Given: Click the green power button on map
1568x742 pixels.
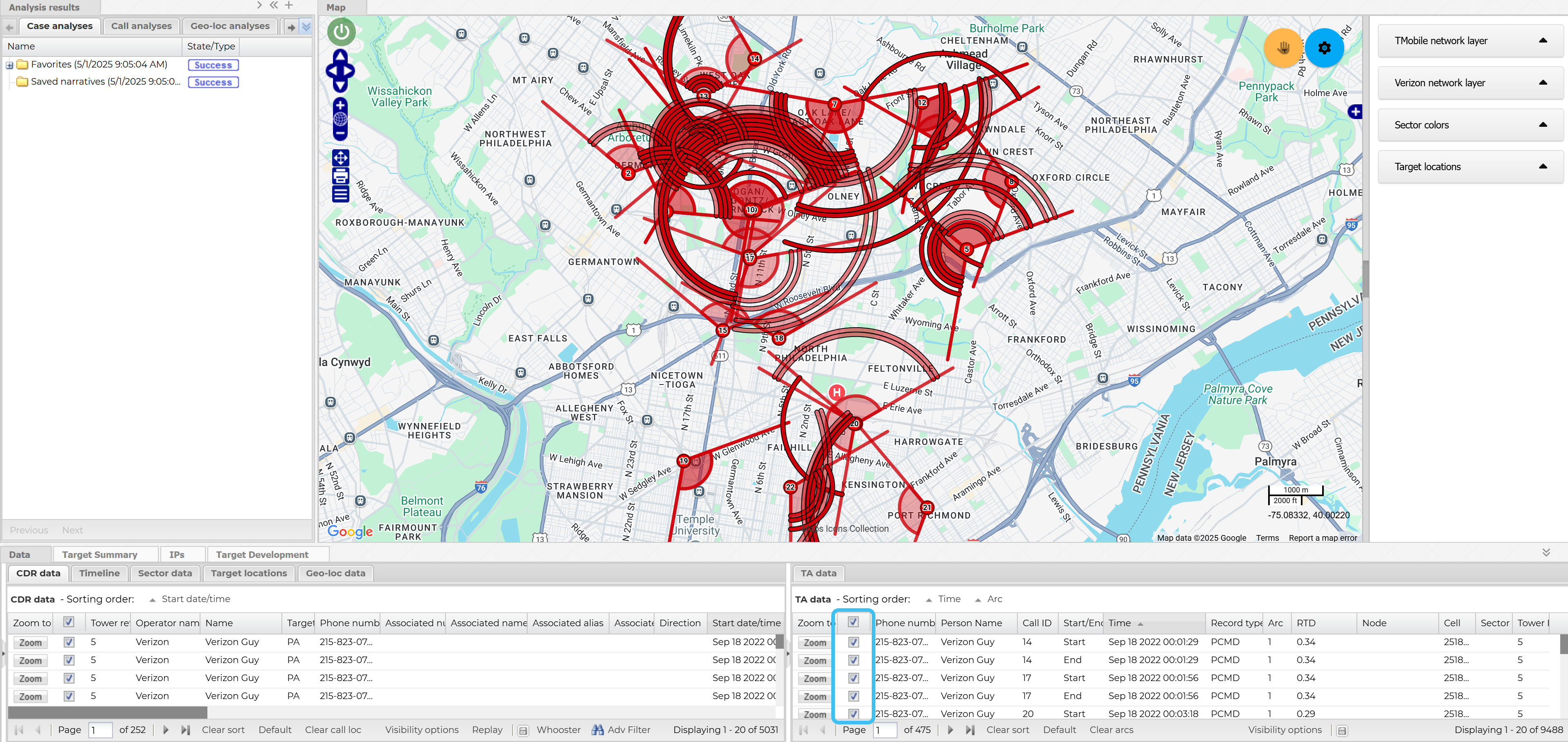Looking at the screenshot, I should coord(341,31).
